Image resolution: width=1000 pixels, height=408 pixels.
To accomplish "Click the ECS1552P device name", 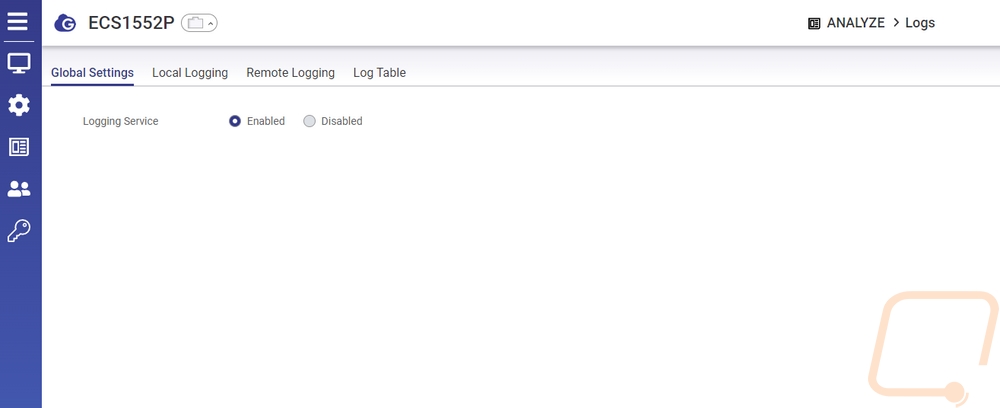I will [x=130, y=23].
